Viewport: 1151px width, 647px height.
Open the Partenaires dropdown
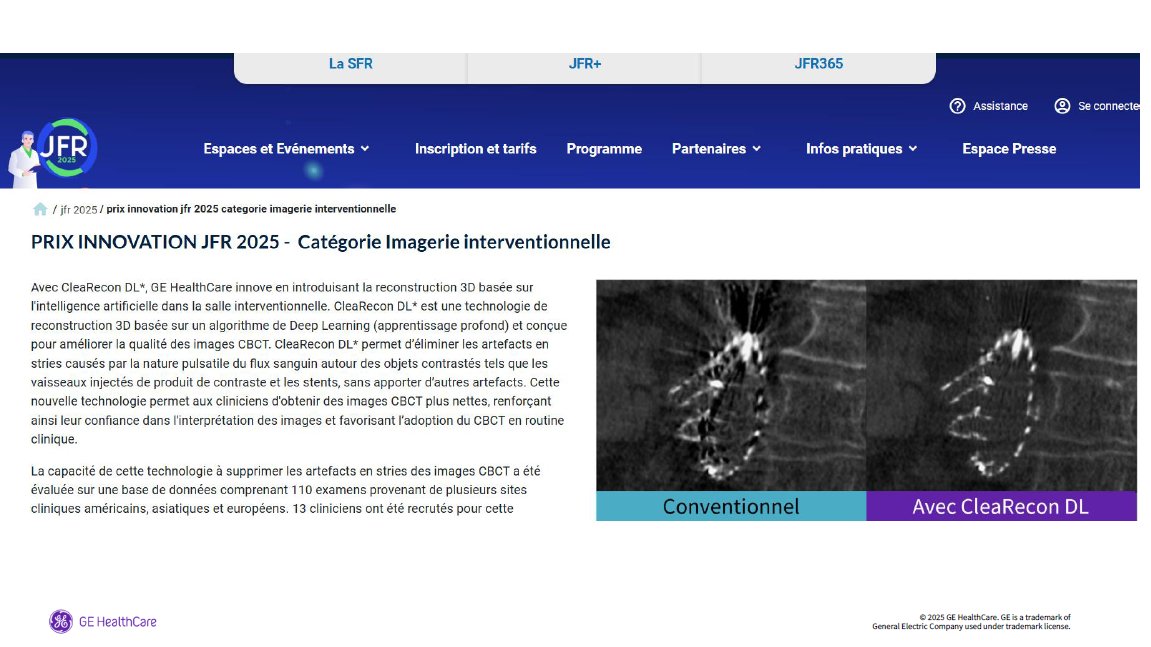click(x=716, y=149)
